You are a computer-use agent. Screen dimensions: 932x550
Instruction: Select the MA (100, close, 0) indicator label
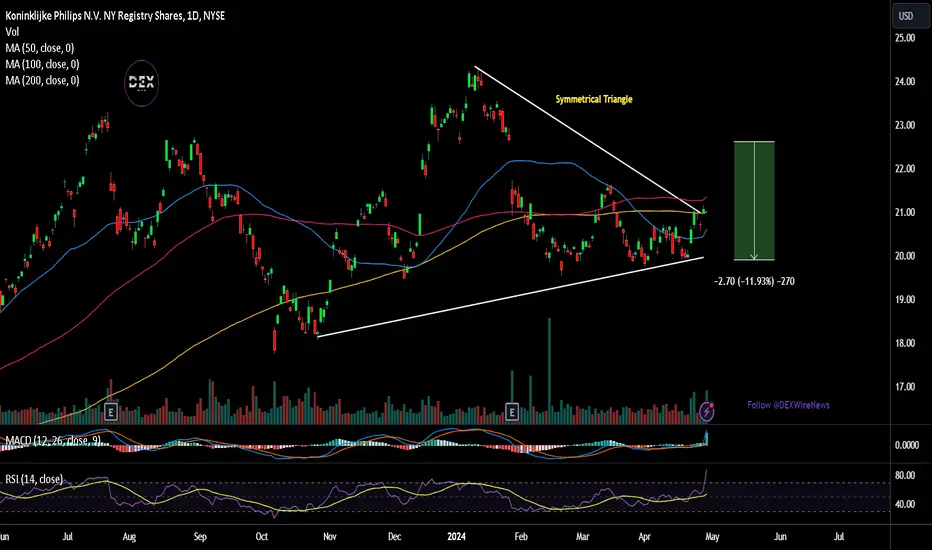(x=42, y=64)
